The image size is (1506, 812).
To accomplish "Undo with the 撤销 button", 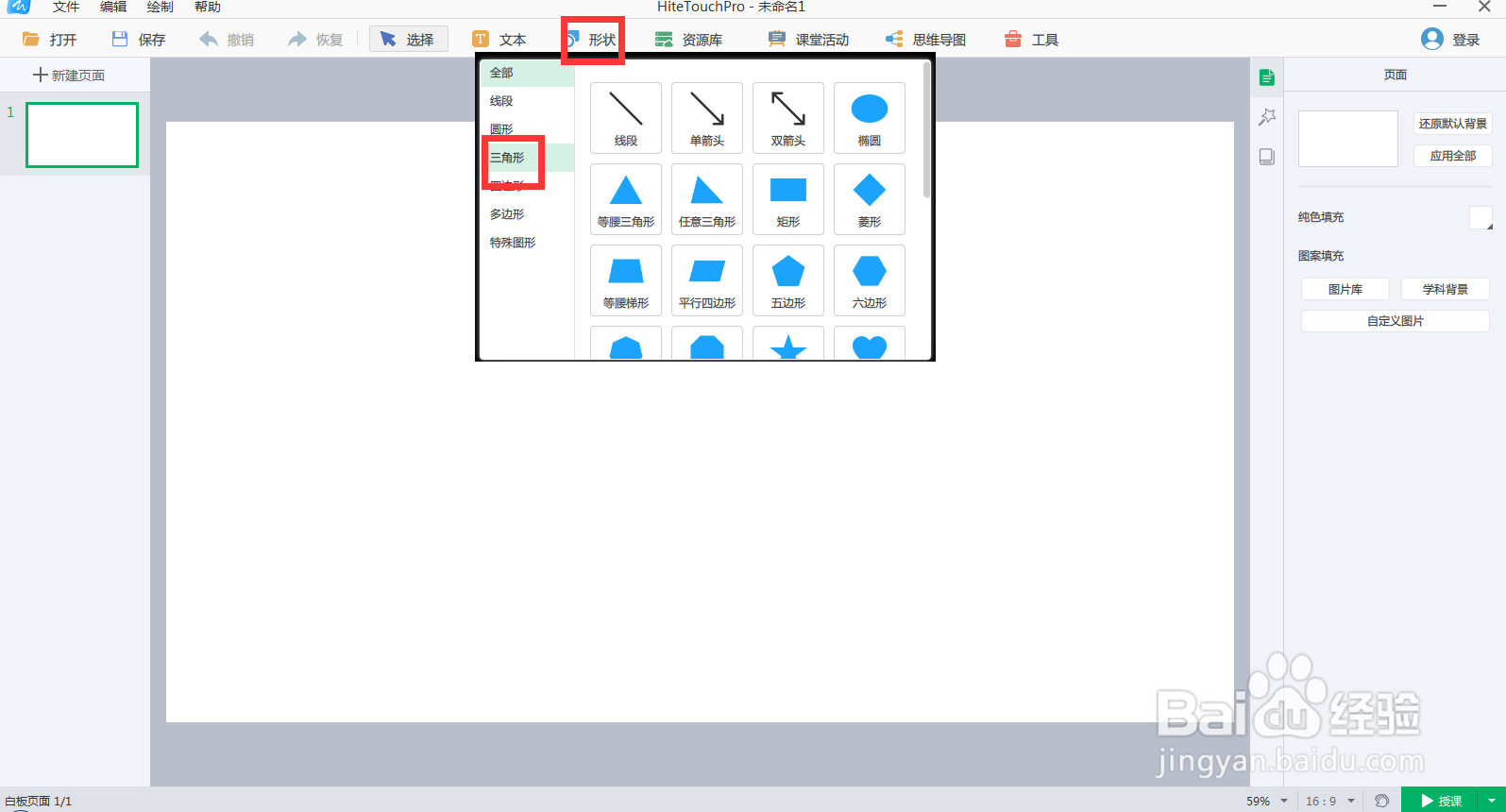I will 227,40.
